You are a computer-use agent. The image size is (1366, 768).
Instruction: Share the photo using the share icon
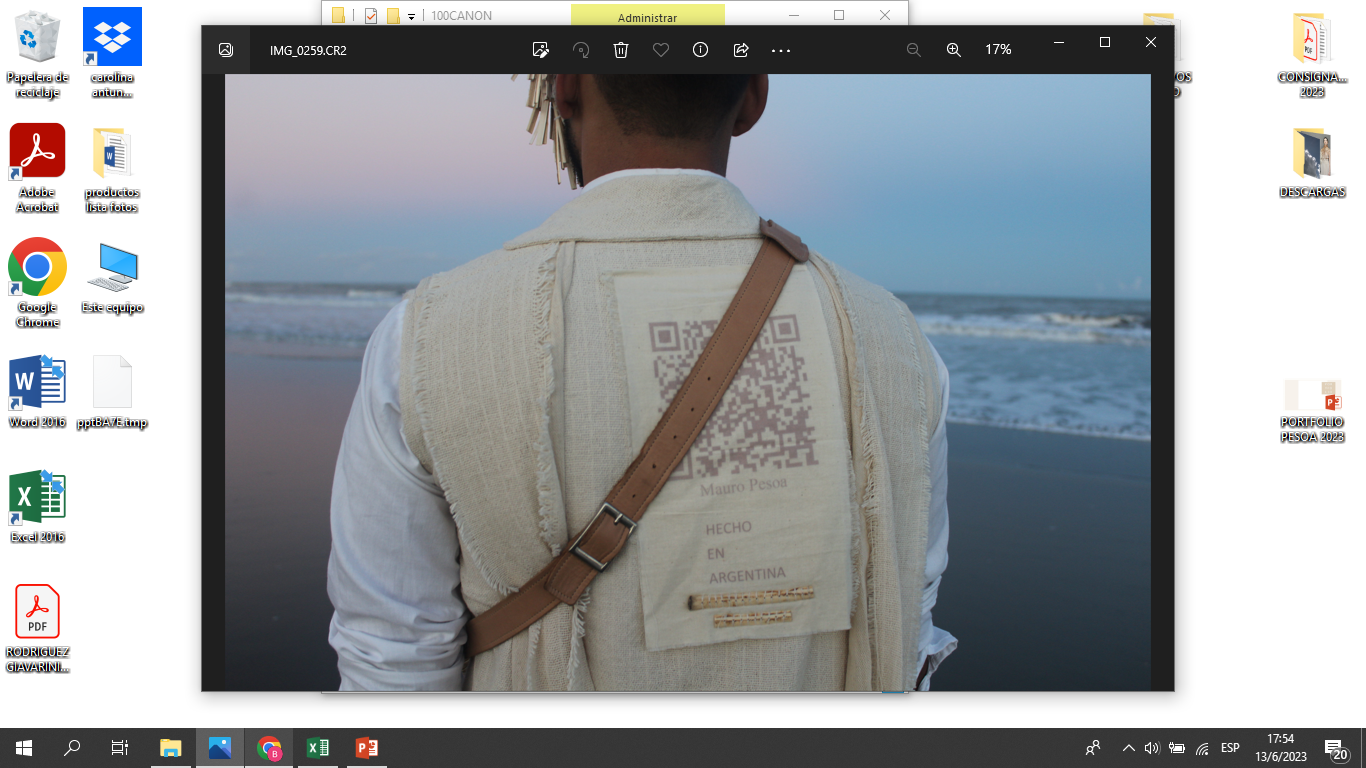coord(741,50)
